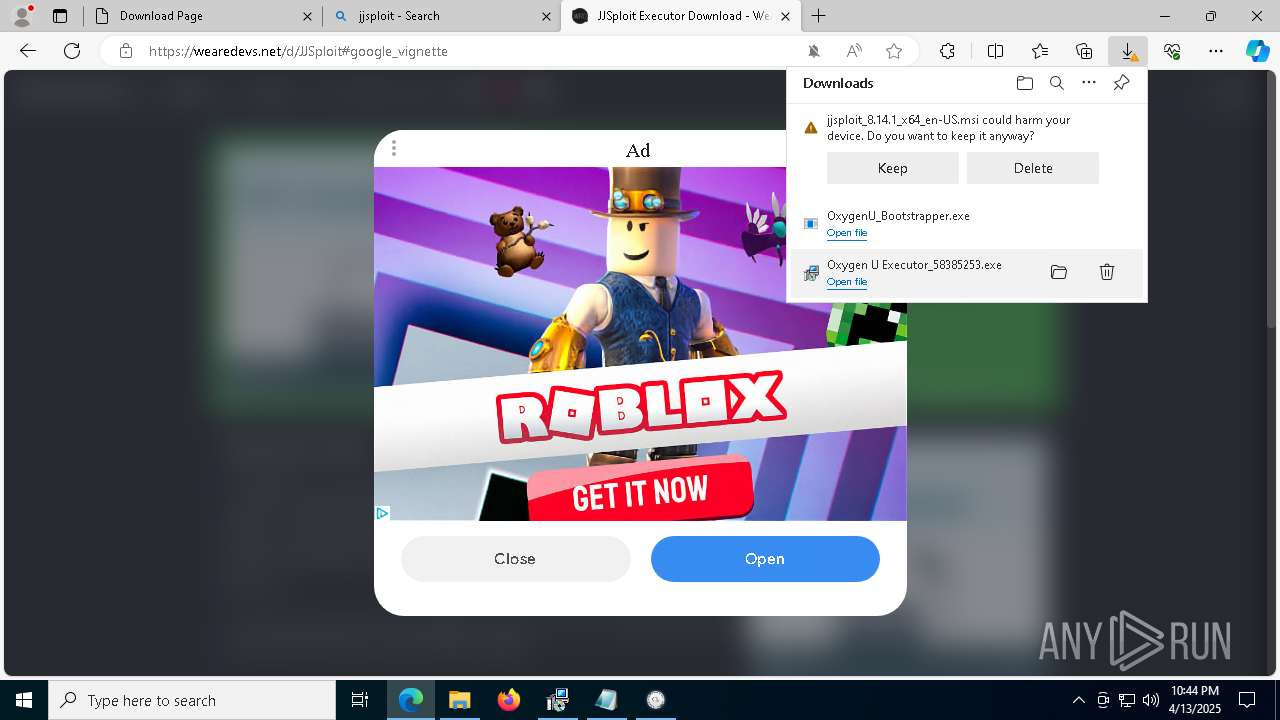
Task: Show Oxygen U Executor file in folder
Action: point(1059,272)
